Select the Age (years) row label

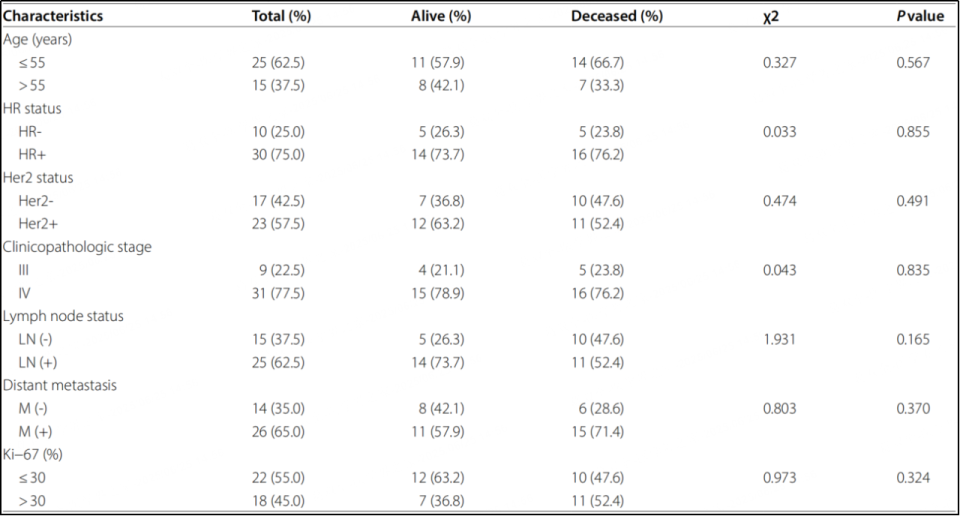(x=38, y=39)
